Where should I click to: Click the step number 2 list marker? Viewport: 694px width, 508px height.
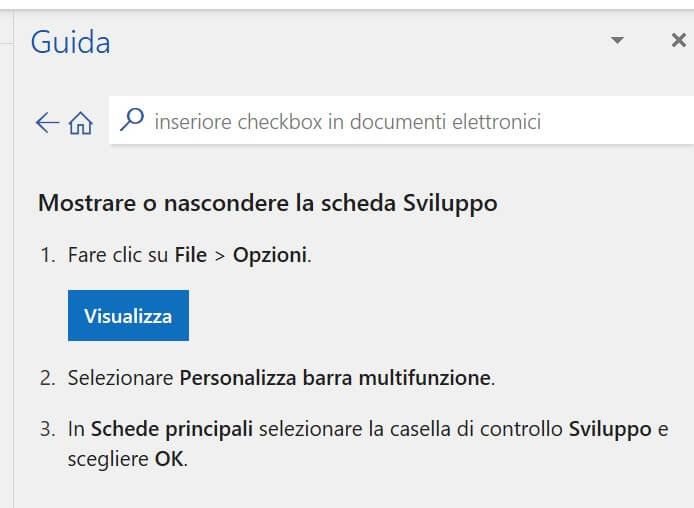pos(46,378)
